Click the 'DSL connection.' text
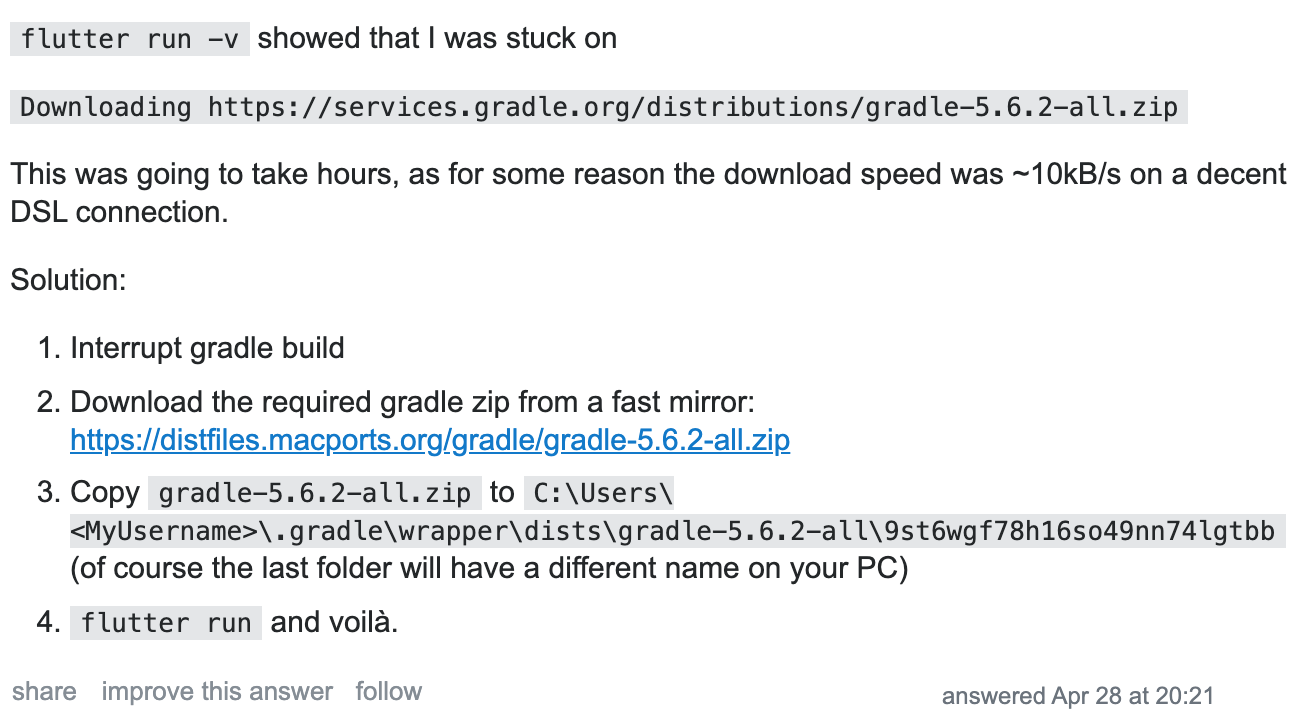Screen dimensions: 1312x718 pyautogui.click(x=119, y=212)
